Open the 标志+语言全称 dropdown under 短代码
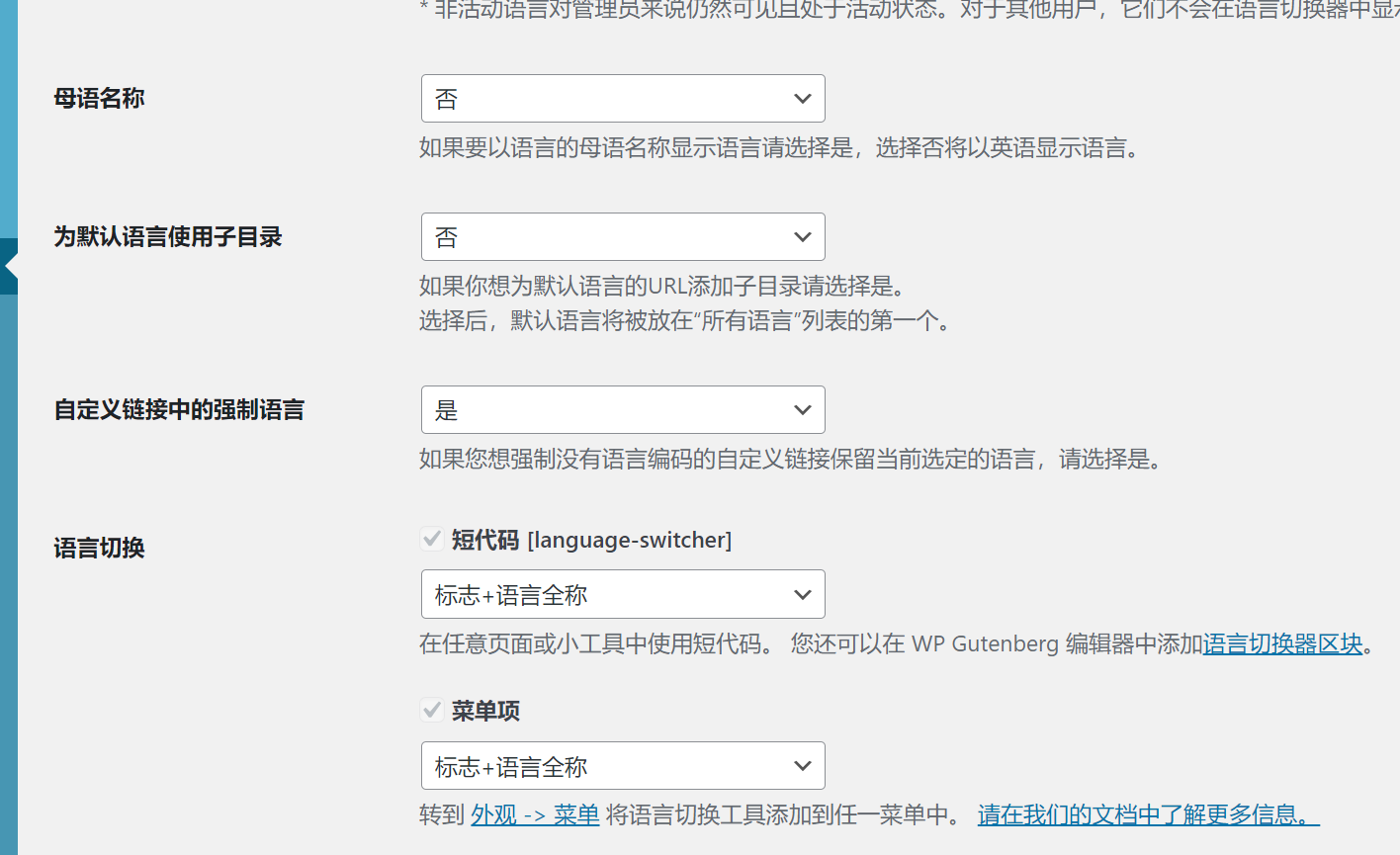 623,594
